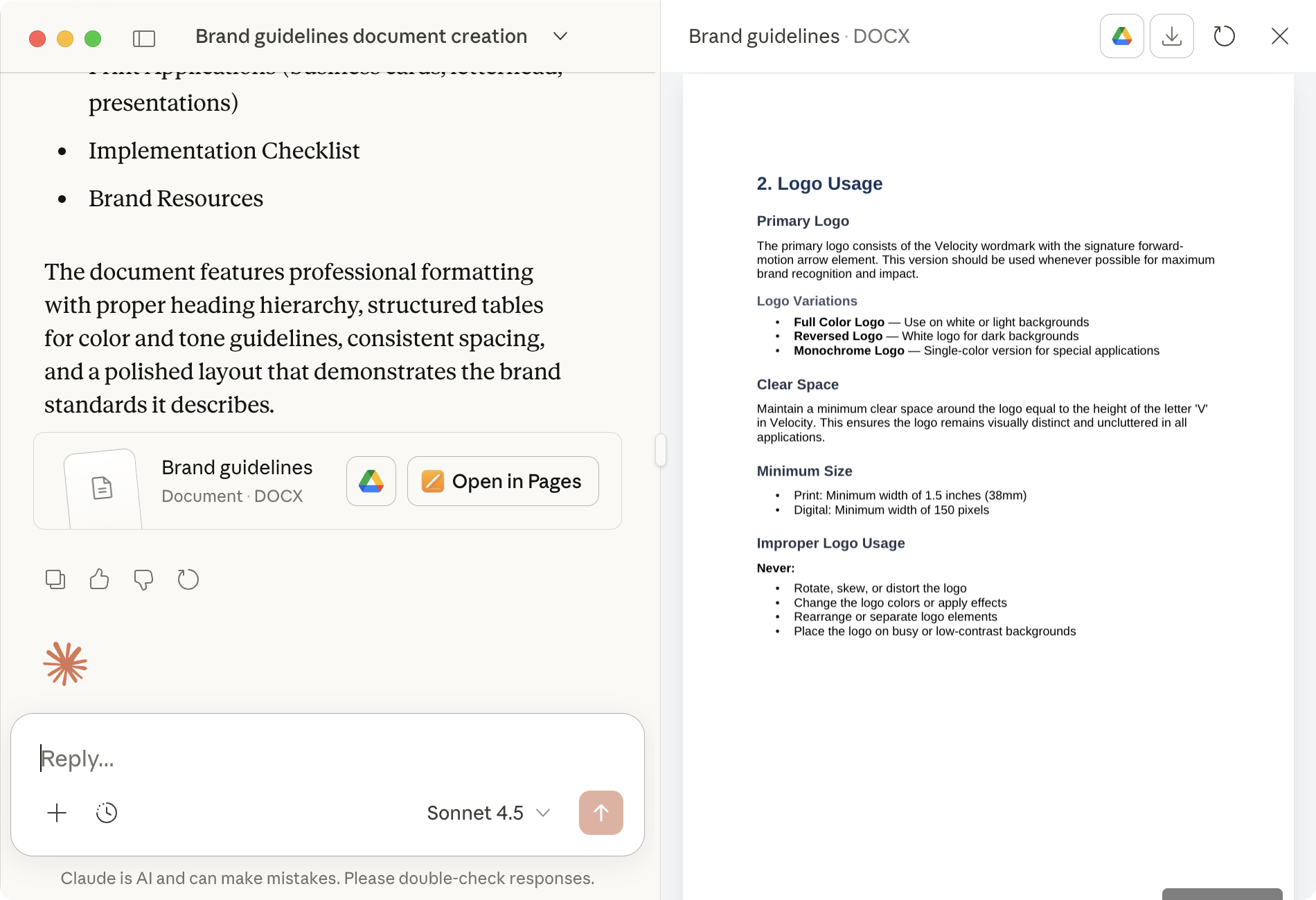Retry Claude's response
This screenshot has width=1316, height=900.
click(x=188, y=579)
